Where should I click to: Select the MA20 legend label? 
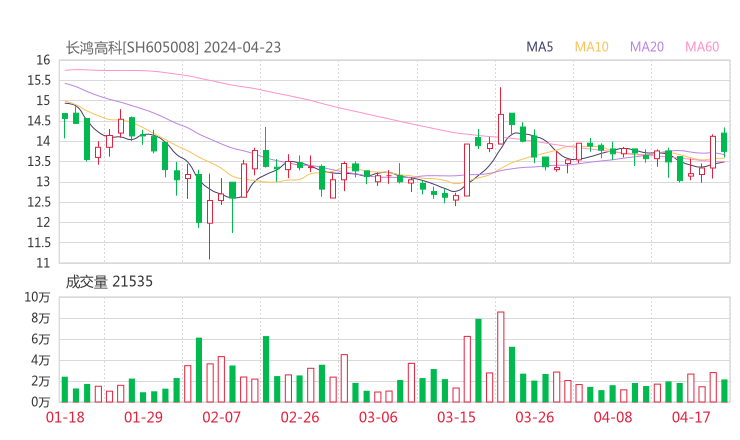pos(647,47)
